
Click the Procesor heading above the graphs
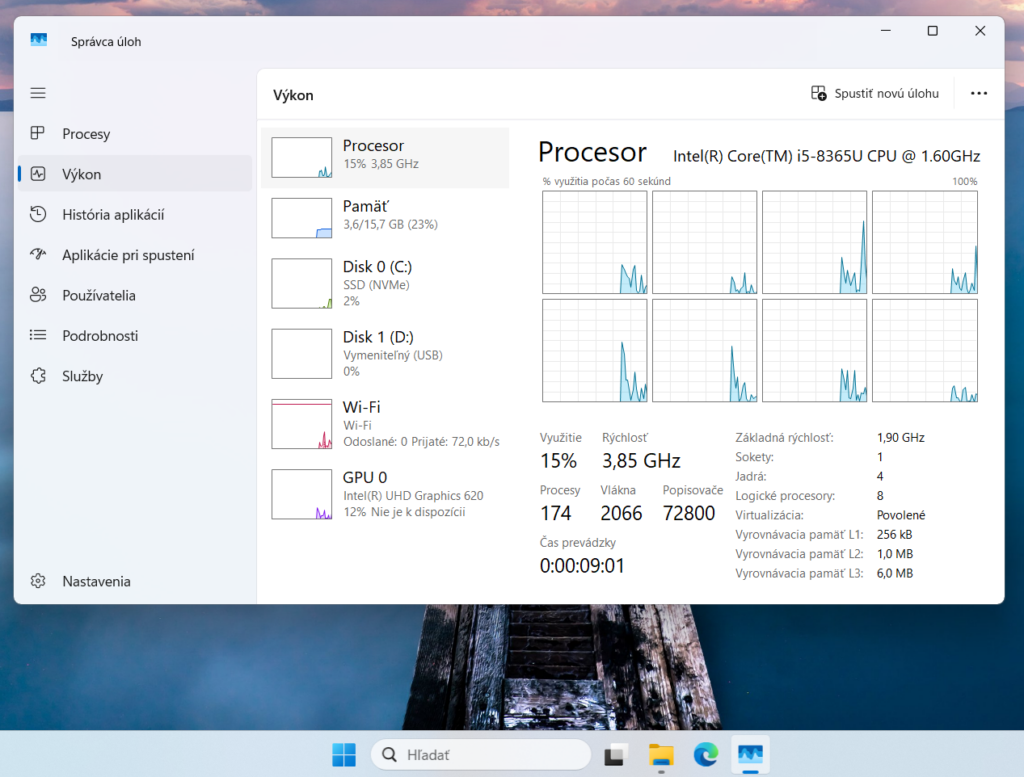(x=592, y=152)
